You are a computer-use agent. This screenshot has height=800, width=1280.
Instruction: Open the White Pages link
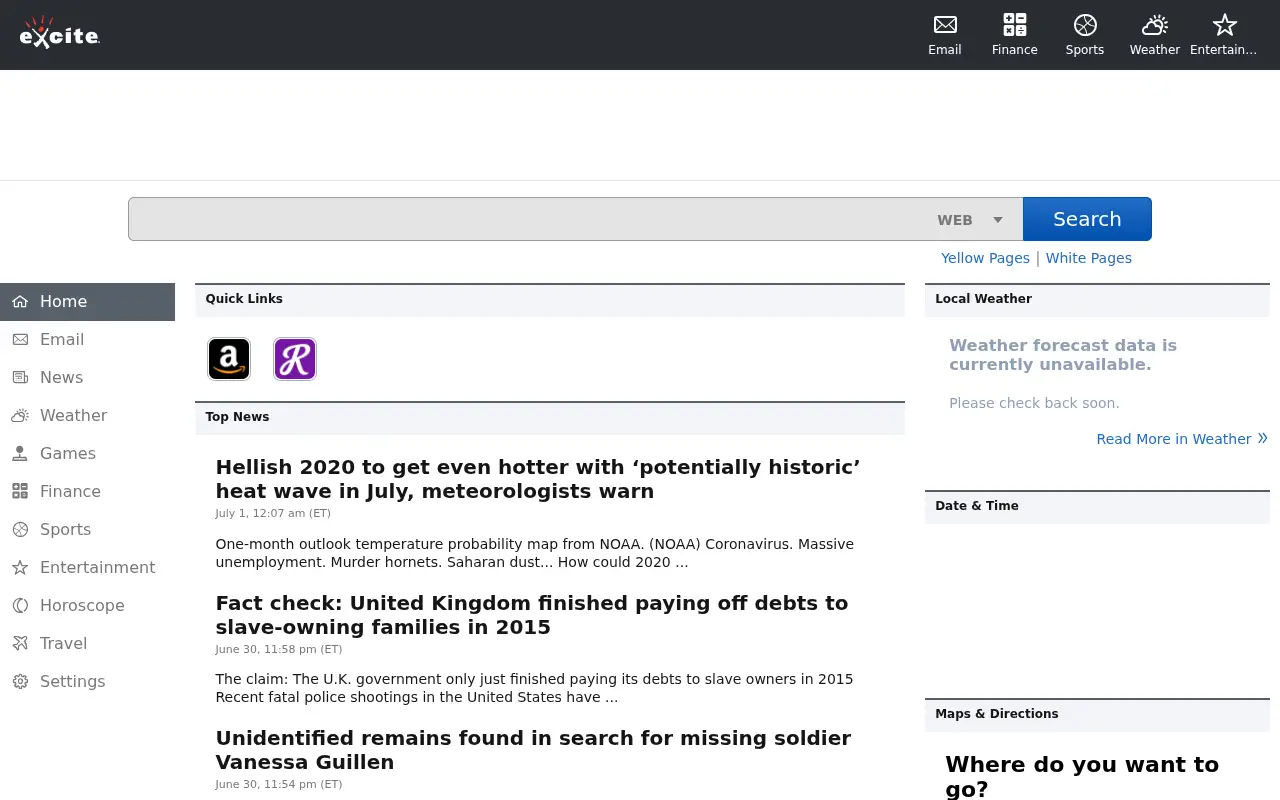point(1089,258)
